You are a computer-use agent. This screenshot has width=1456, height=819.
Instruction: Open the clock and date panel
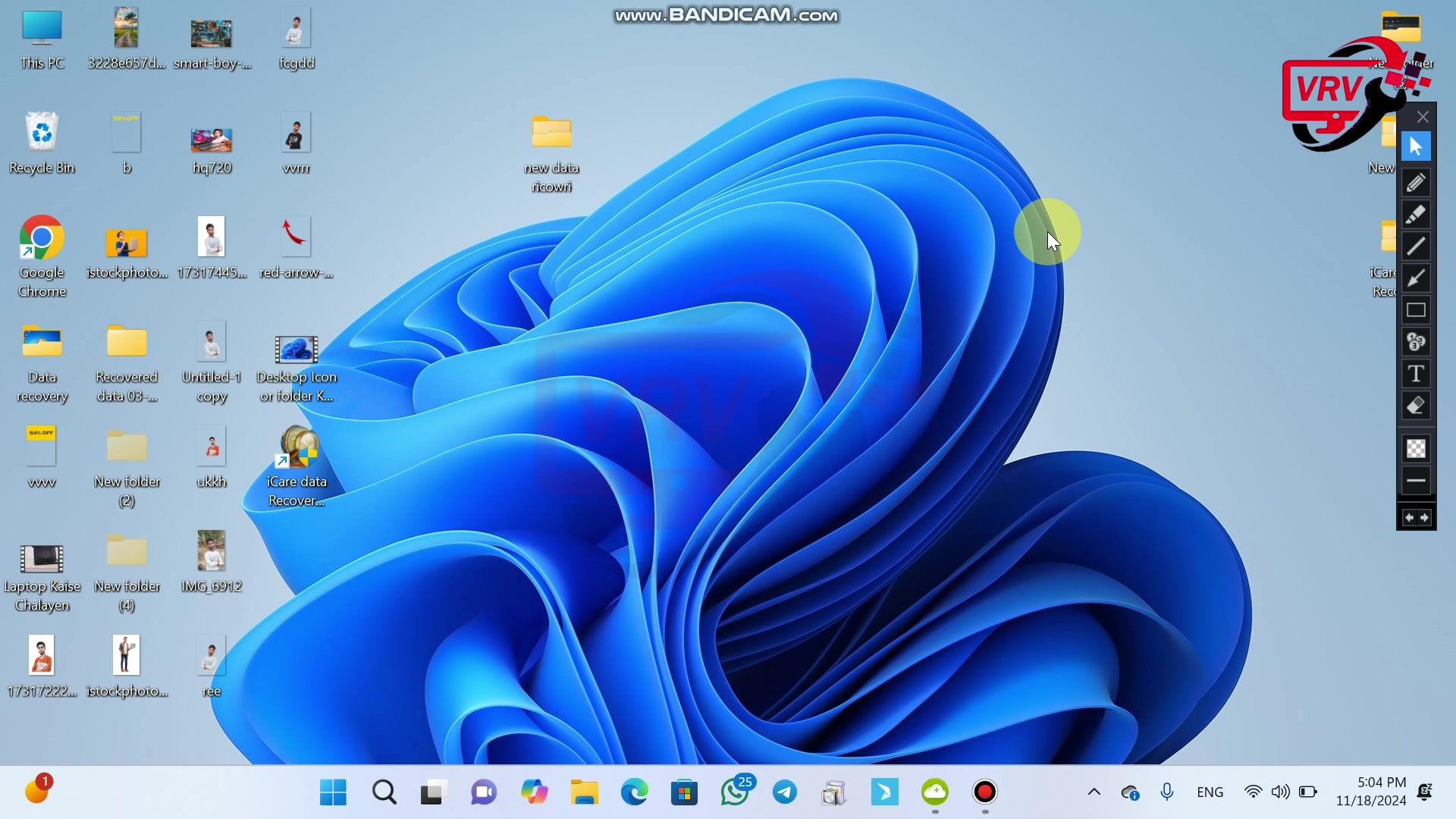click(1370, 792)
